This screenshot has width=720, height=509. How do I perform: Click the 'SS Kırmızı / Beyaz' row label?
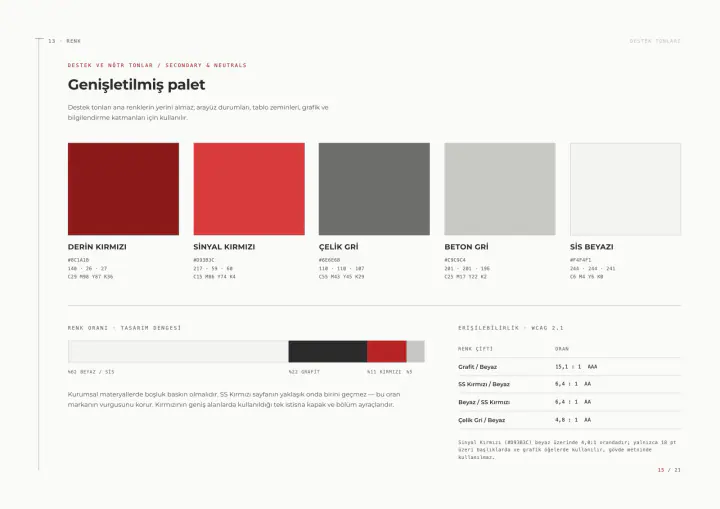tap(484, 384)
